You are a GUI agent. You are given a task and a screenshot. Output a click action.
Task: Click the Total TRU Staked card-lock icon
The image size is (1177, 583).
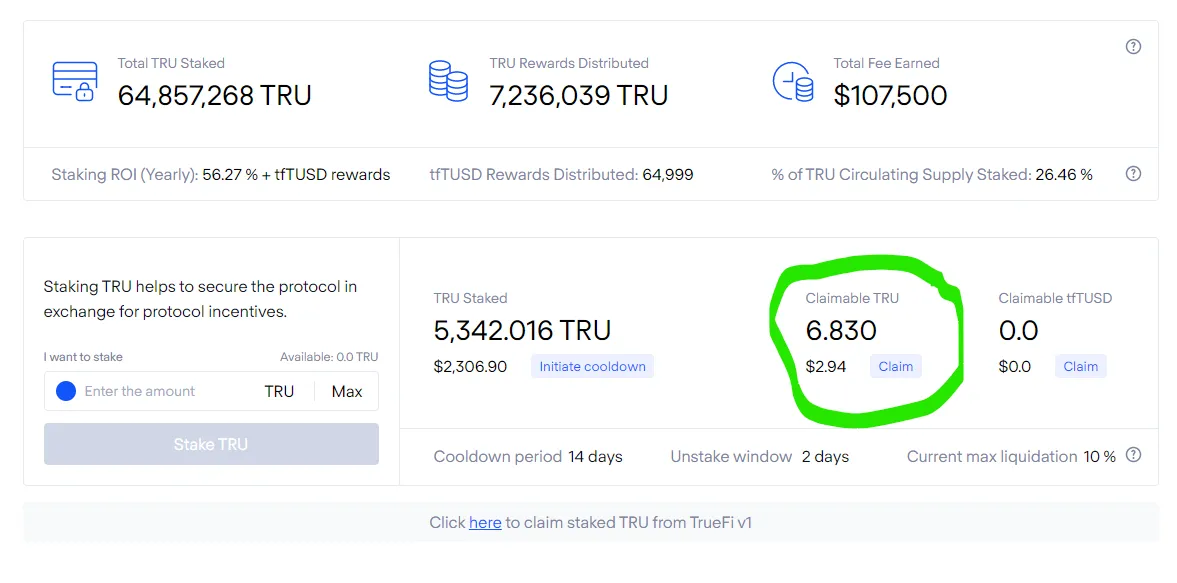click(75, 82)
